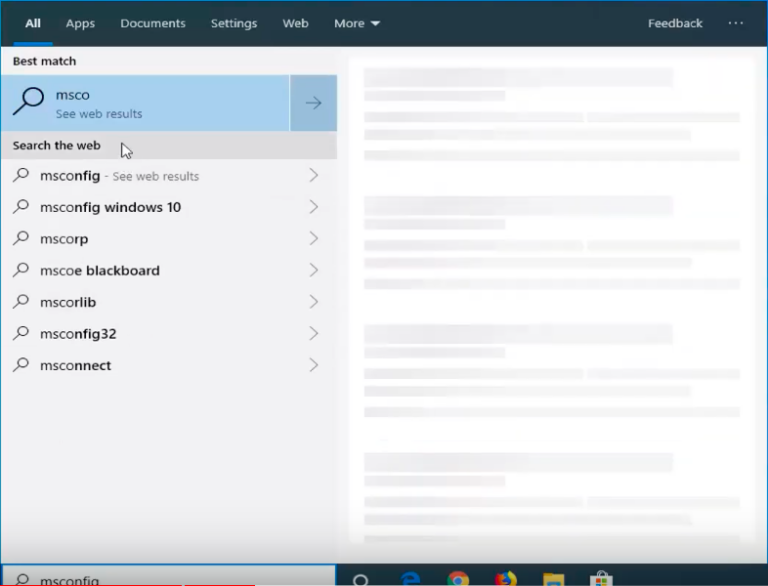Launch Microsoft Edge from taskbar
768x586 pixels.
coord(410,579)
